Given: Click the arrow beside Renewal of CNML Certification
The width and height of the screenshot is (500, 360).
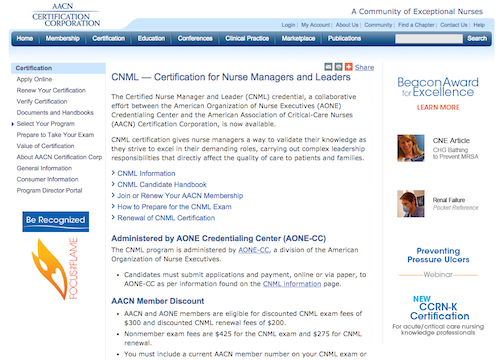Looking at the screenshot, I should pos(113,218).
